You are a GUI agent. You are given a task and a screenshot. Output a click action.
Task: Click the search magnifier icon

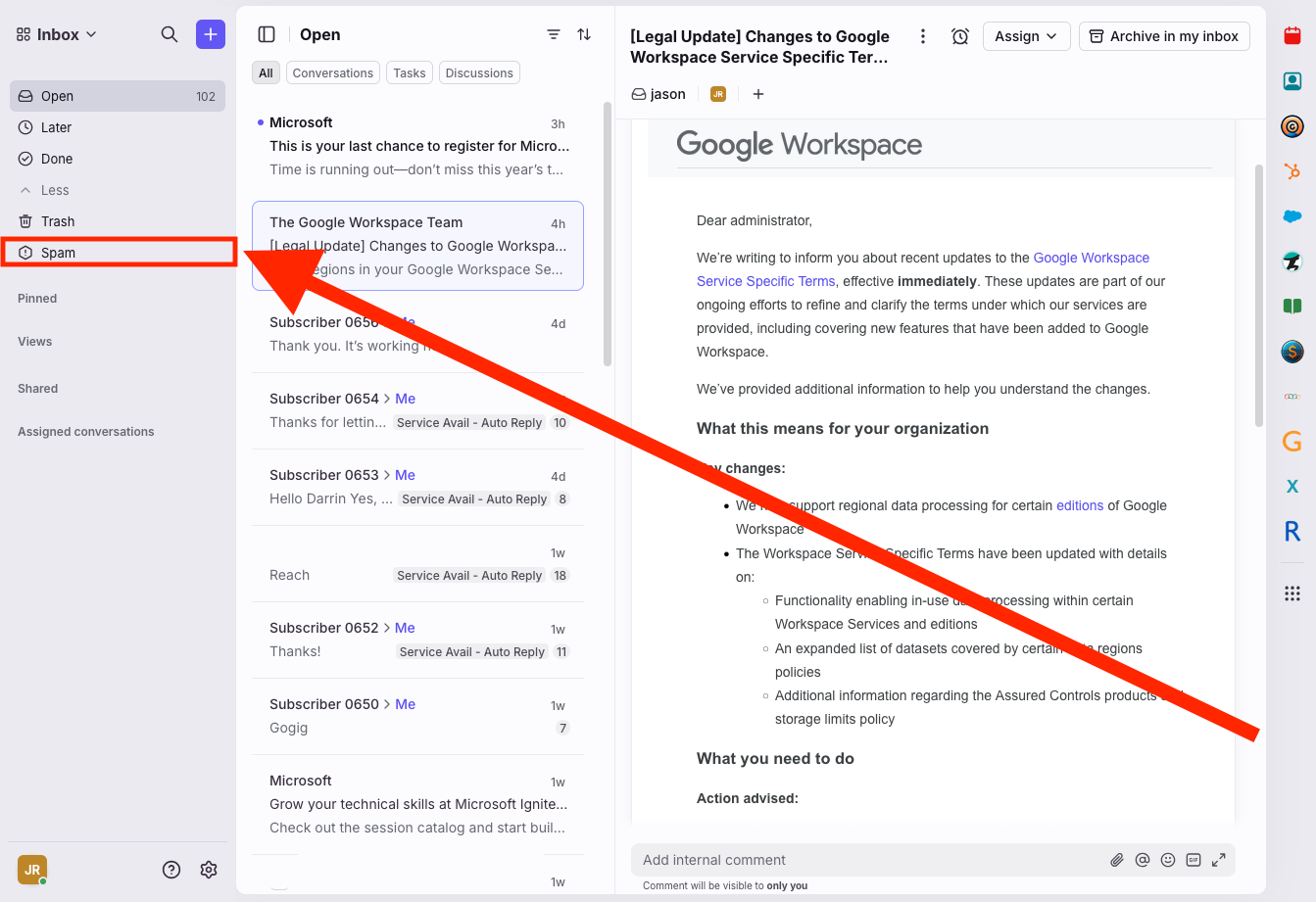170,34
